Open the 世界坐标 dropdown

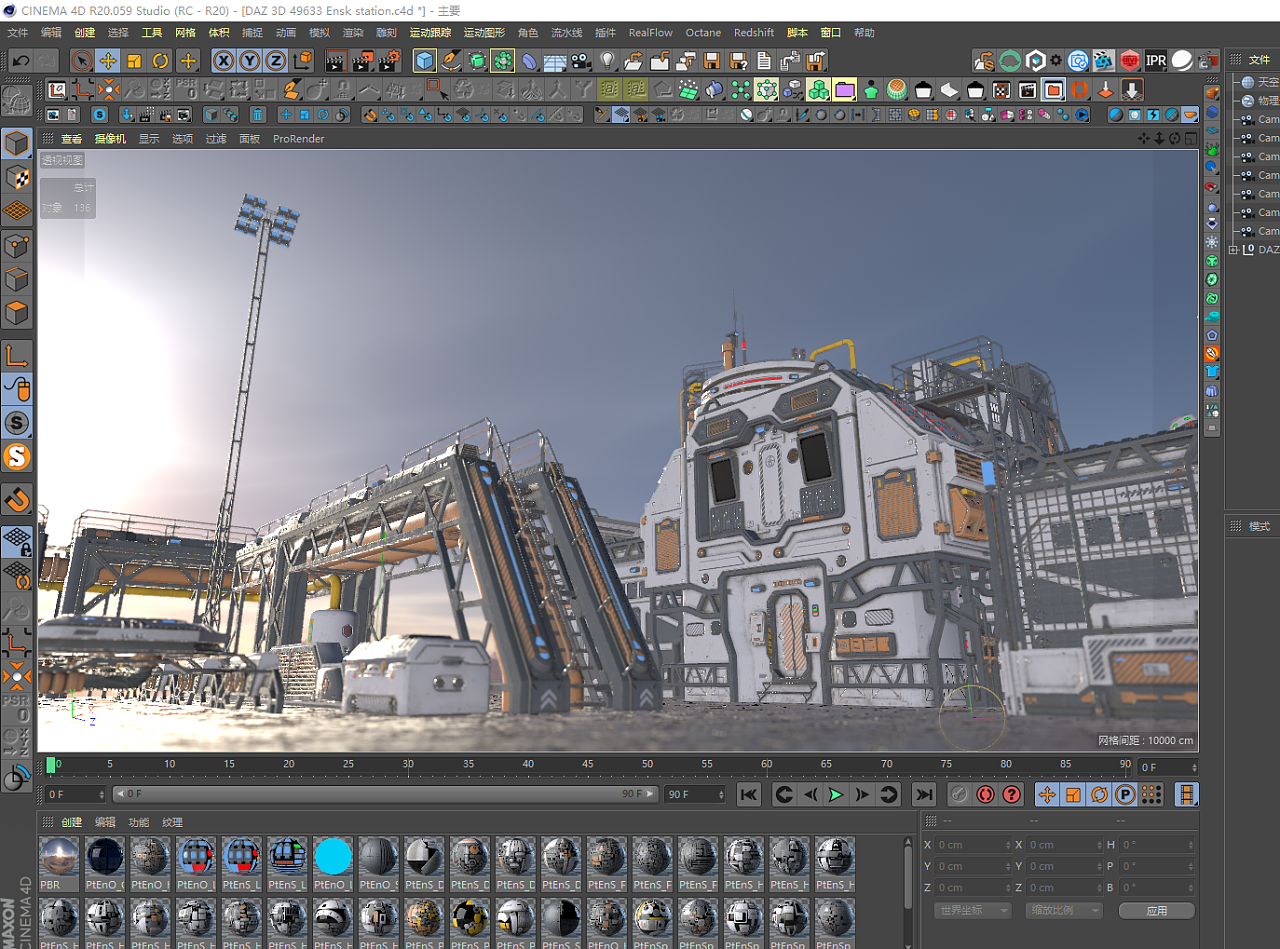tap(973, 911)
